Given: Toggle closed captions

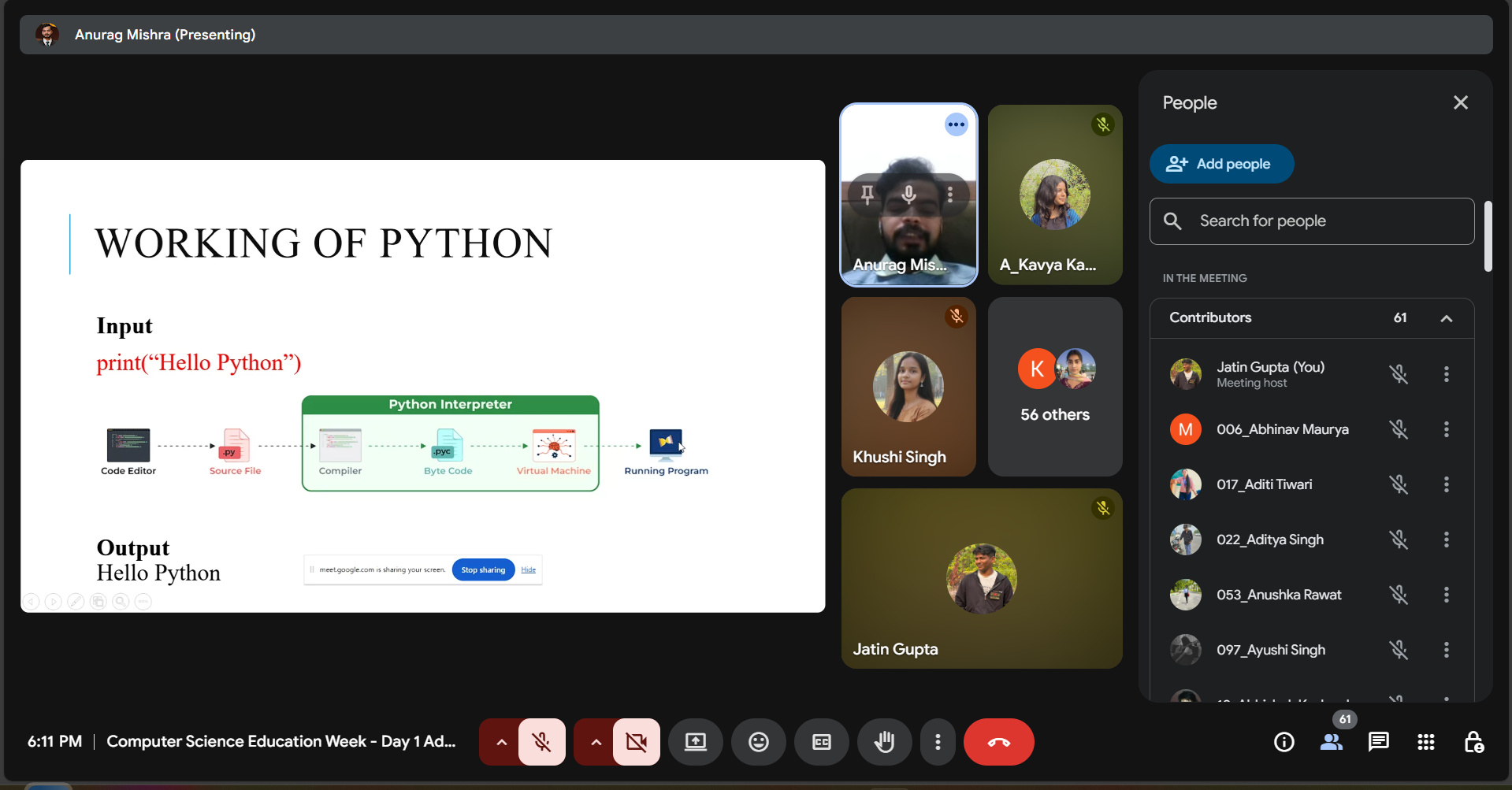Looking at the screenshot, I should 821,742.
